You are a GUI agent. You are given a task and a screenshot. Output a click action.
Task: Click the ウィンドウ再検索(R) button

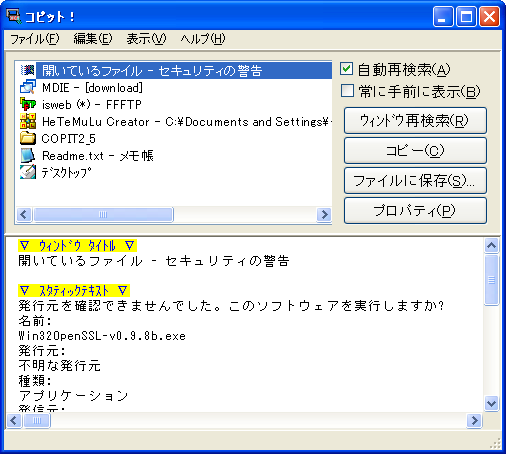click(x=415, y=120)
